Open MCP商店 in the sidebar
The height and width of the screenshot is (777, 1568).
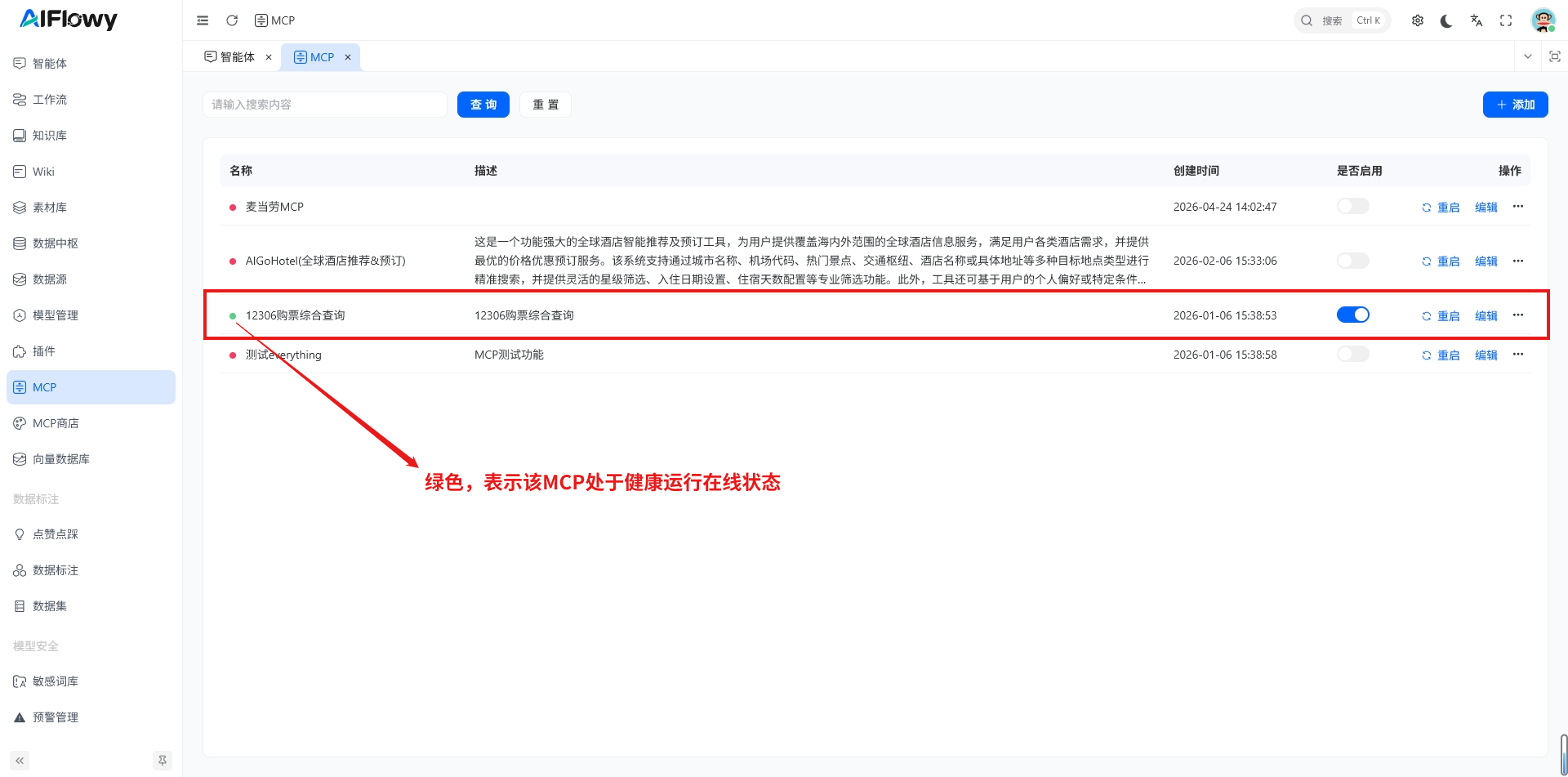(x=91, y=423)
